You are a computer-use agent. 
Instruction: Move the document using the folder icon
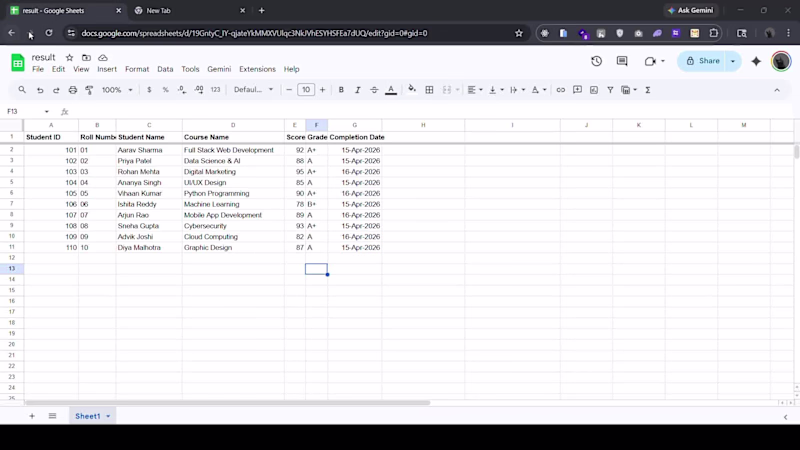point(86,58)
